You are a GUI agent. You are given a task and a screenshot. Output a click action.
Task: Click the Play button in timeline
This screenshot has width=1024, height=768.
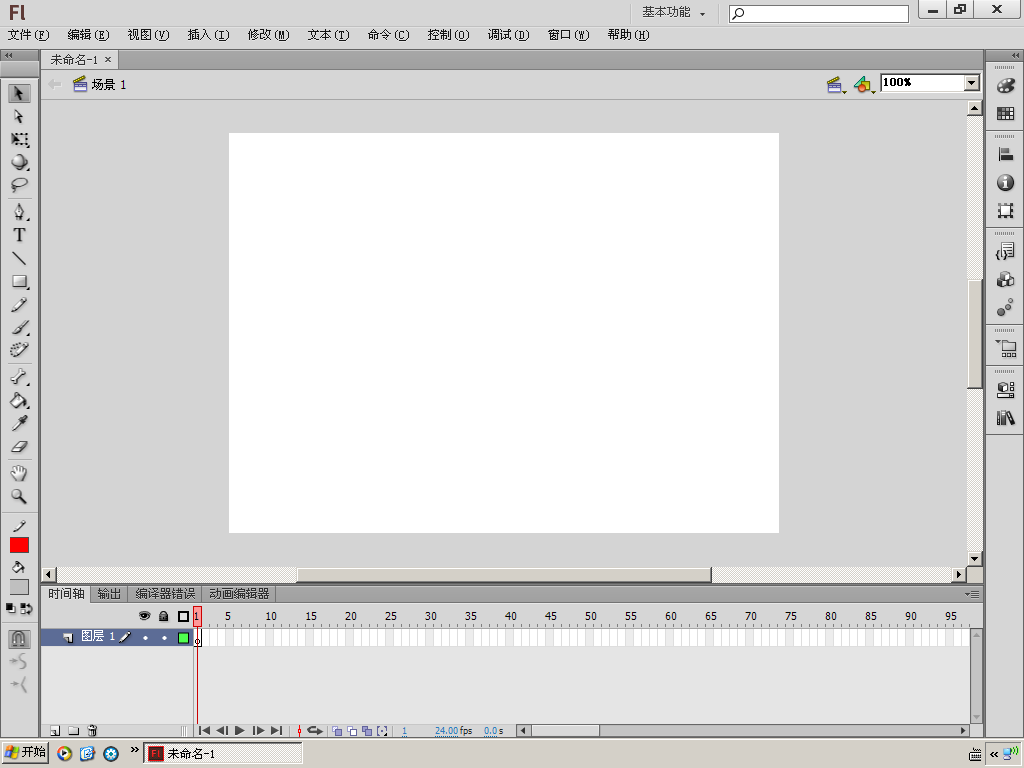click(240, 731)
